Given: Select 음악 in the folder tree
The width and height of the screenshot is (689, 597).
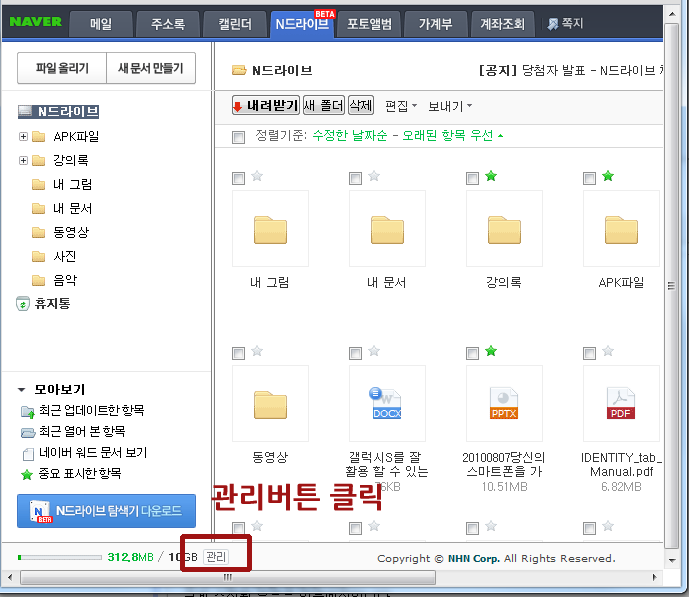Looking at the screenshot, I should tap(65, 280).
